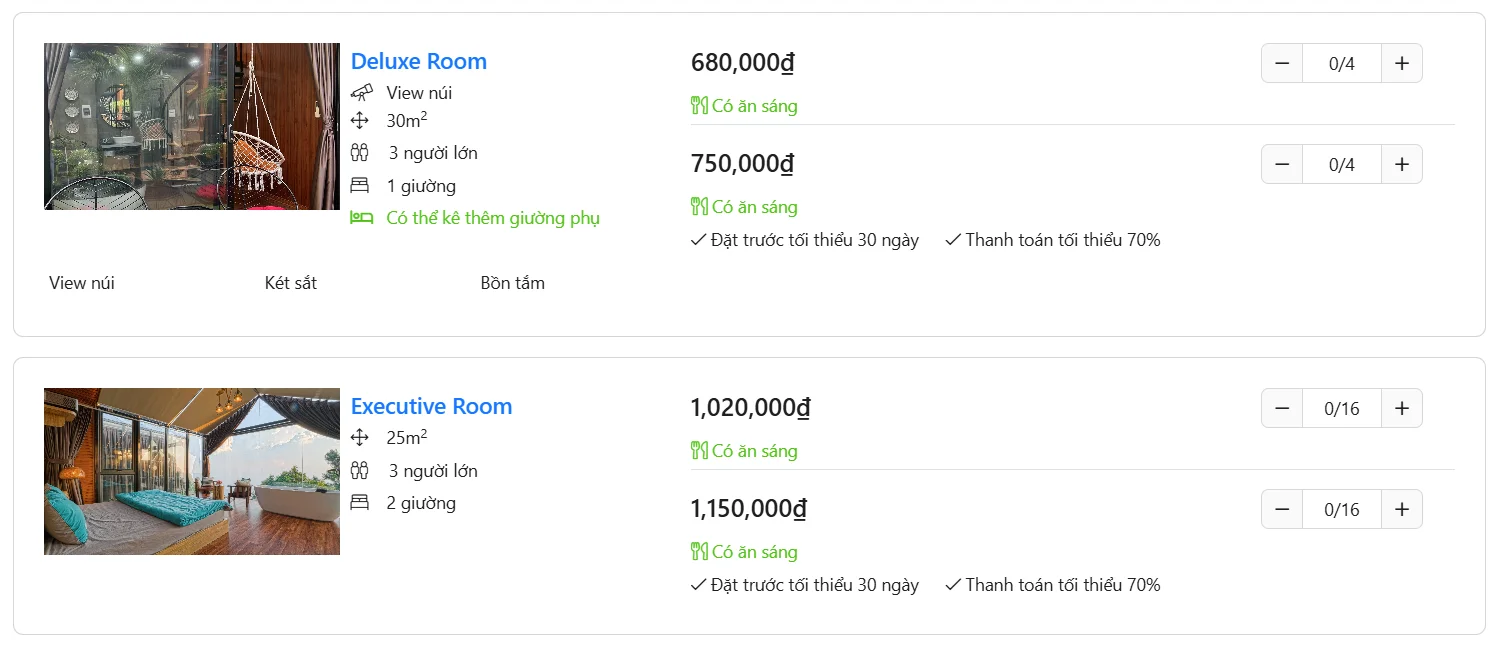Click the adults icon next to Deluxe 3 người lớn
Screen dimensions: 1505x652
click(x=360, y=153)
